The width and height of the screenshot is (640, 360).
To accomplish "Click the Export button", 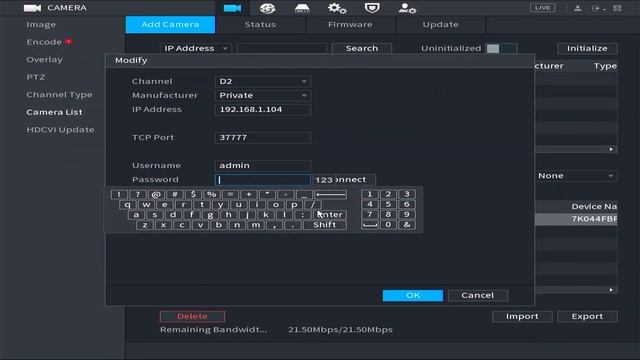I will click(x=587, y=316).
